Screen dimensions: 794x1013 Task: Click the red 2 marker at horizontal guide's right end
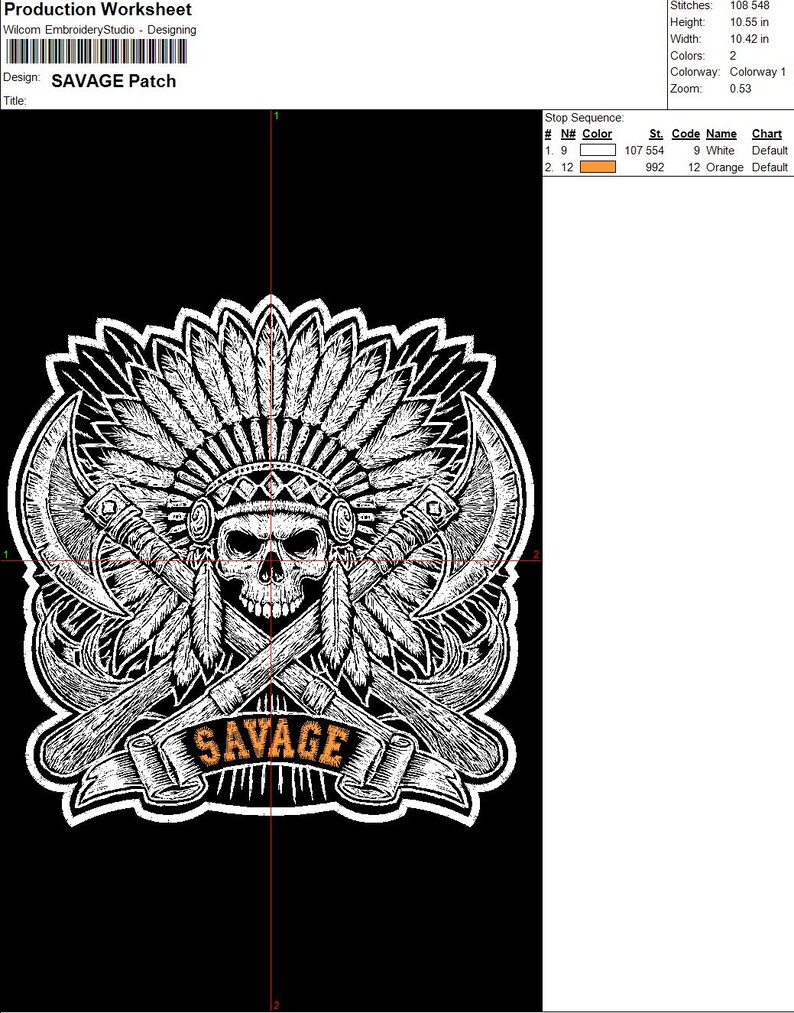[x=536, y=554]
